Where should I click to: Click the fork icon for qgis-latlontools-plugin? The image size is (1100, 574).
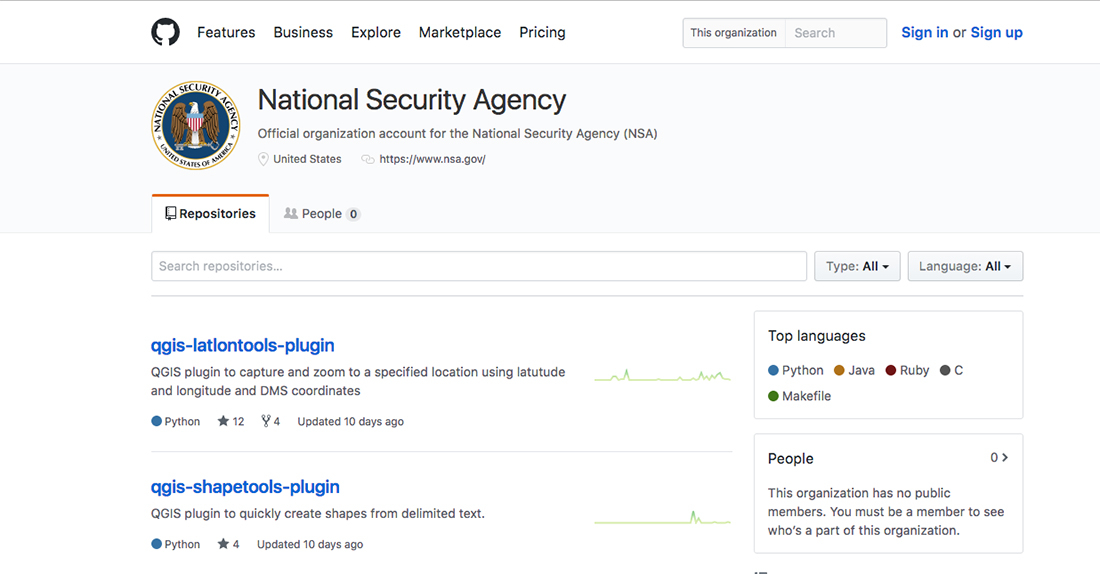click(266, 421)
